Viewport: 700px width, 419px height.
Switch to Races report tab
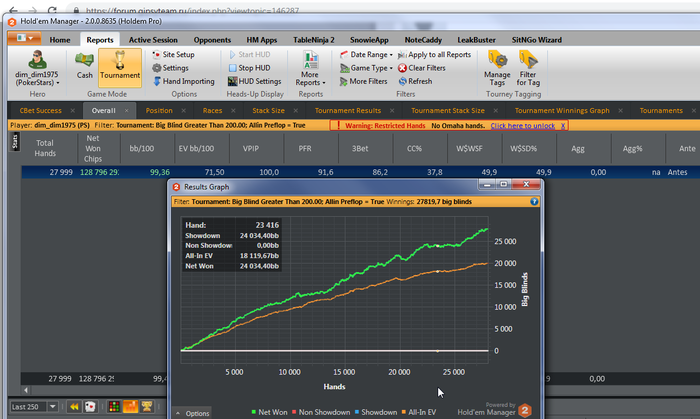(212, 111)
